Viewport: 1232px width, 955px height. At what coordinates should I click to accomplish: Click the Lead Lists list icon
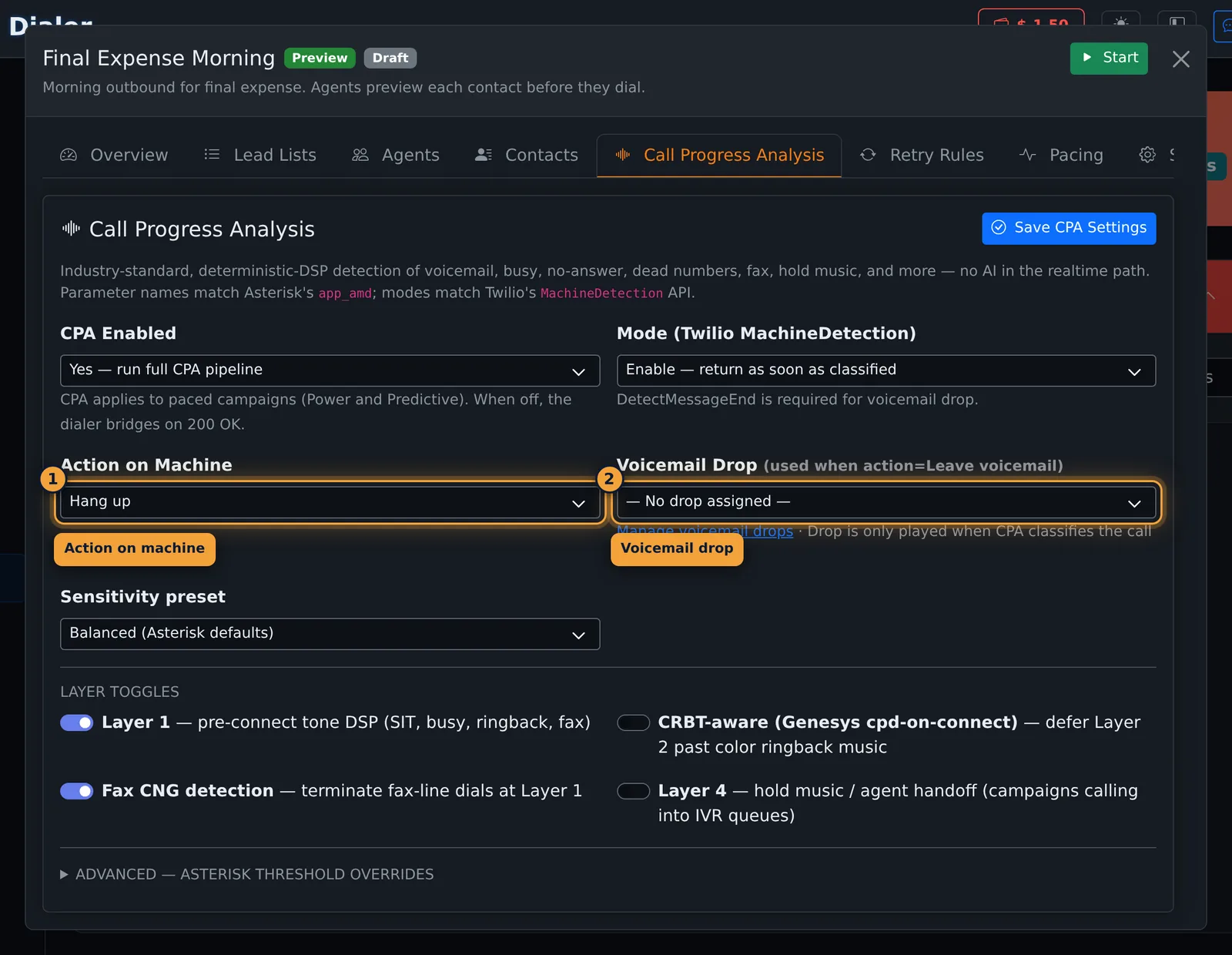click(212, 155)
